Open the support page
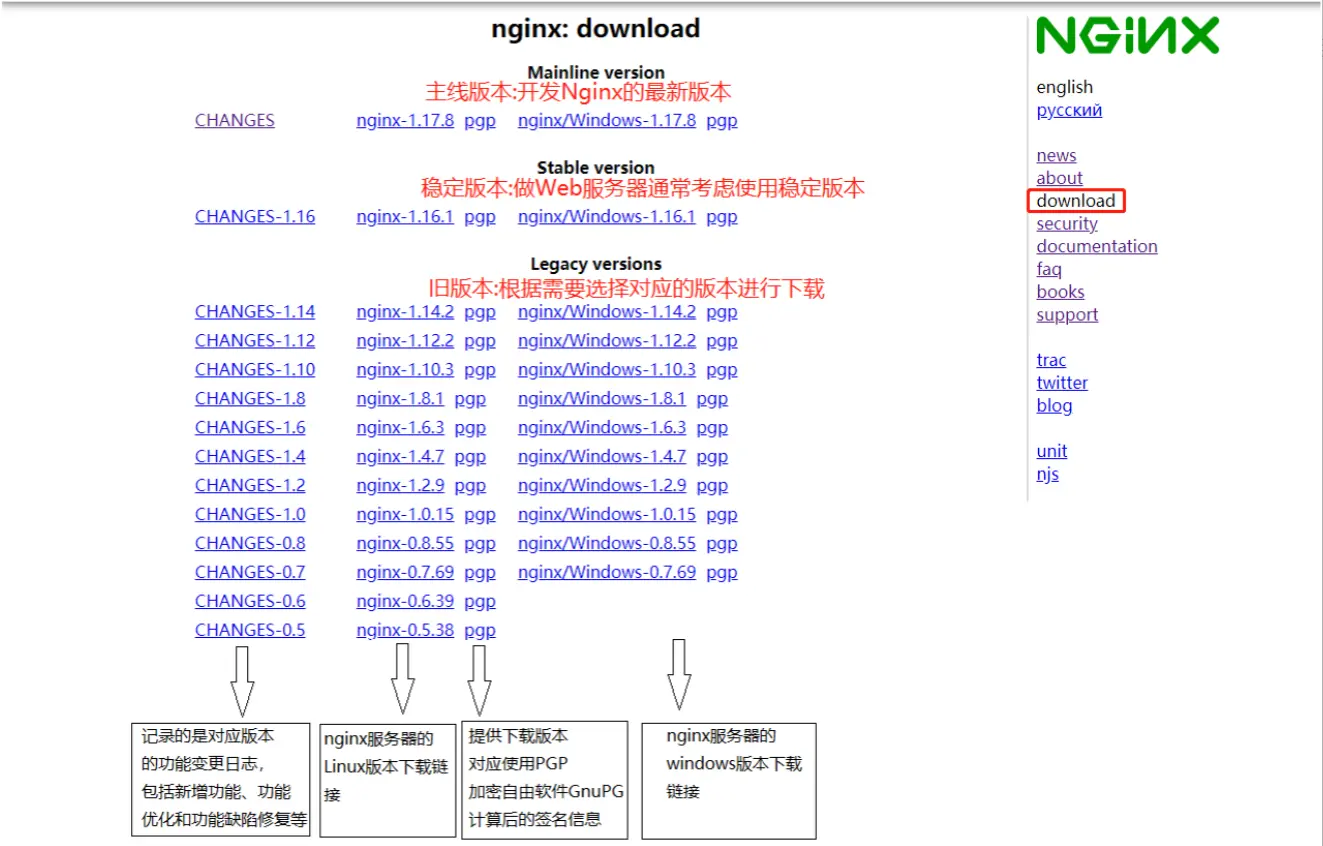1323x846 pixels. [1067, 315]
